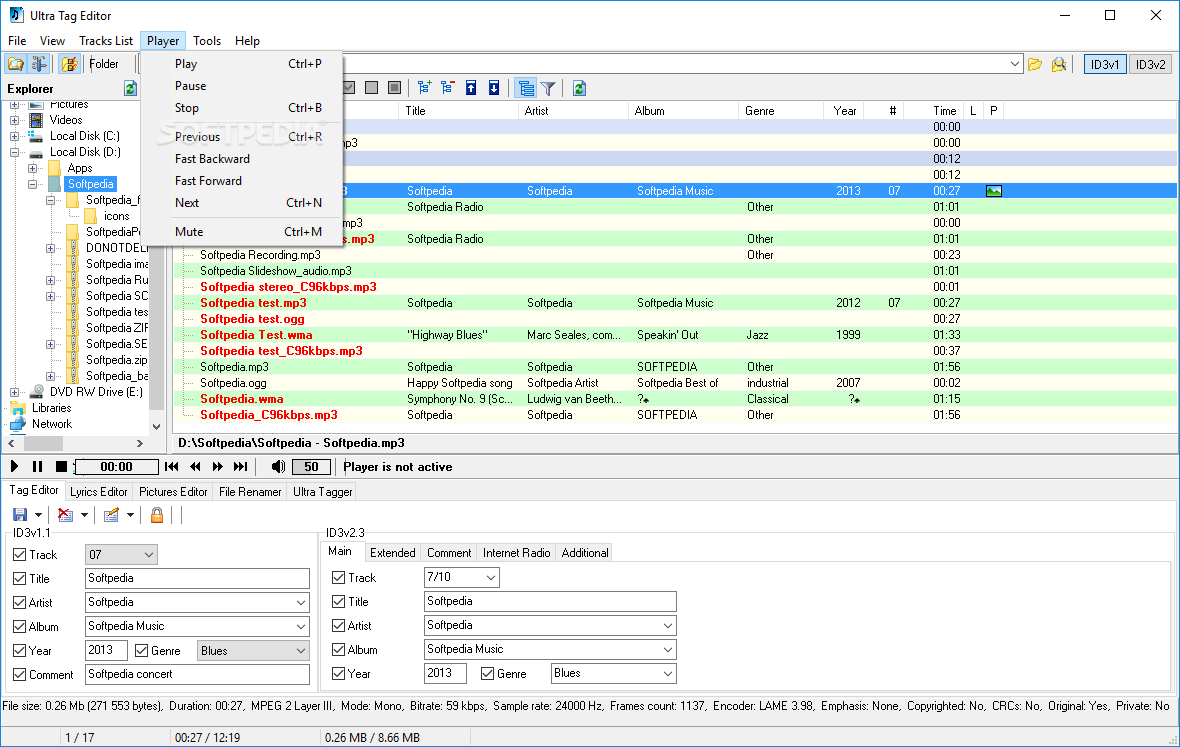Open the folder path dropdown at the top

point(1014,64)
